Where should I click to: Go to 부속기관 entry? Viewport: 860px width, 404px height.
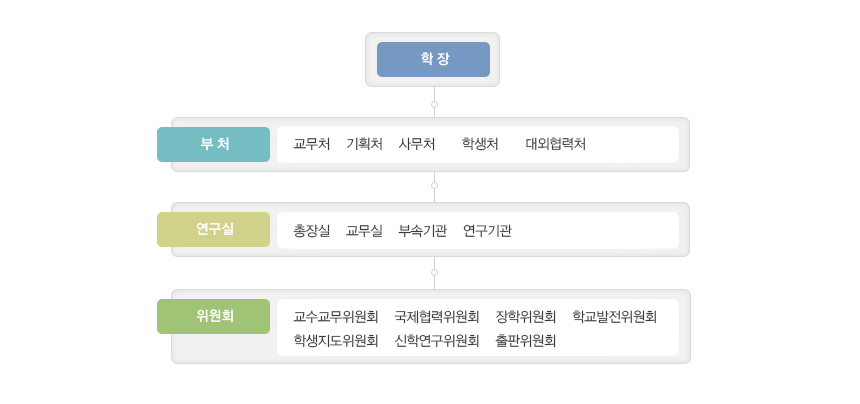click(422, 231)
